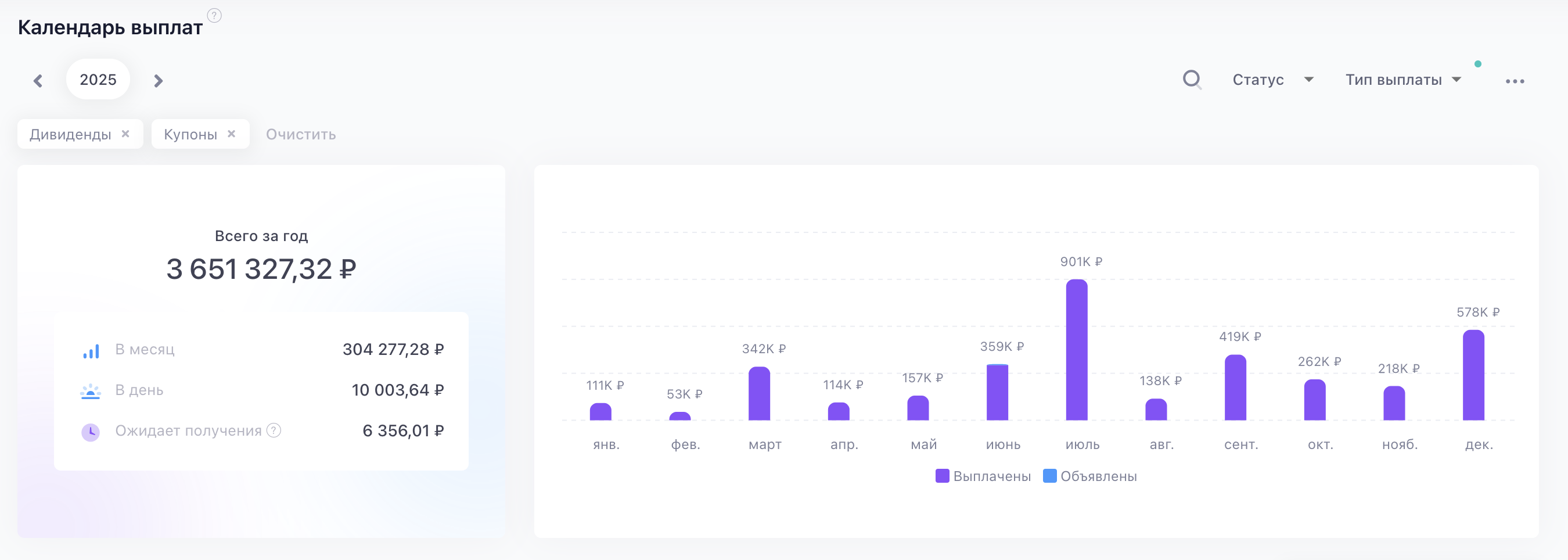This screenshot has width=1568, height=560.
Task: Click the search magnifier icon
Action: coord(1192,80)
